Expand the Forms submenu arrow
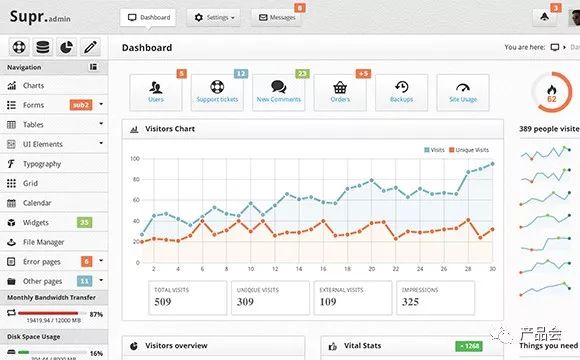580x360 pixels. [101, 104]
